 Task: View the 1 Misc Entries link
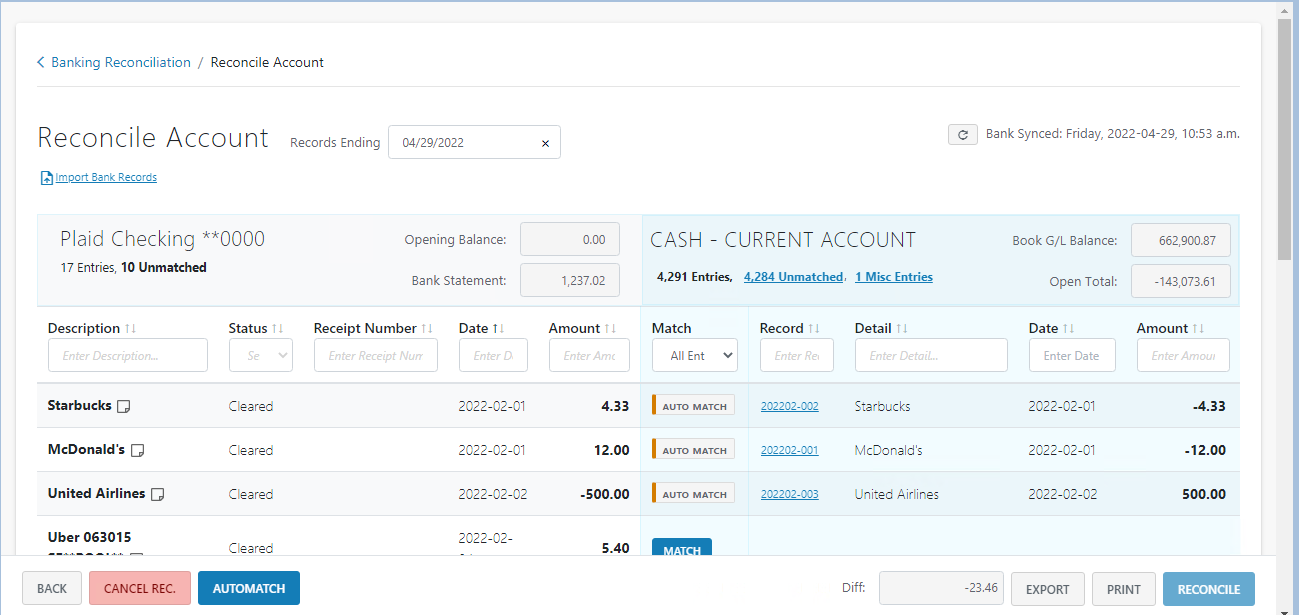point(893,276)
